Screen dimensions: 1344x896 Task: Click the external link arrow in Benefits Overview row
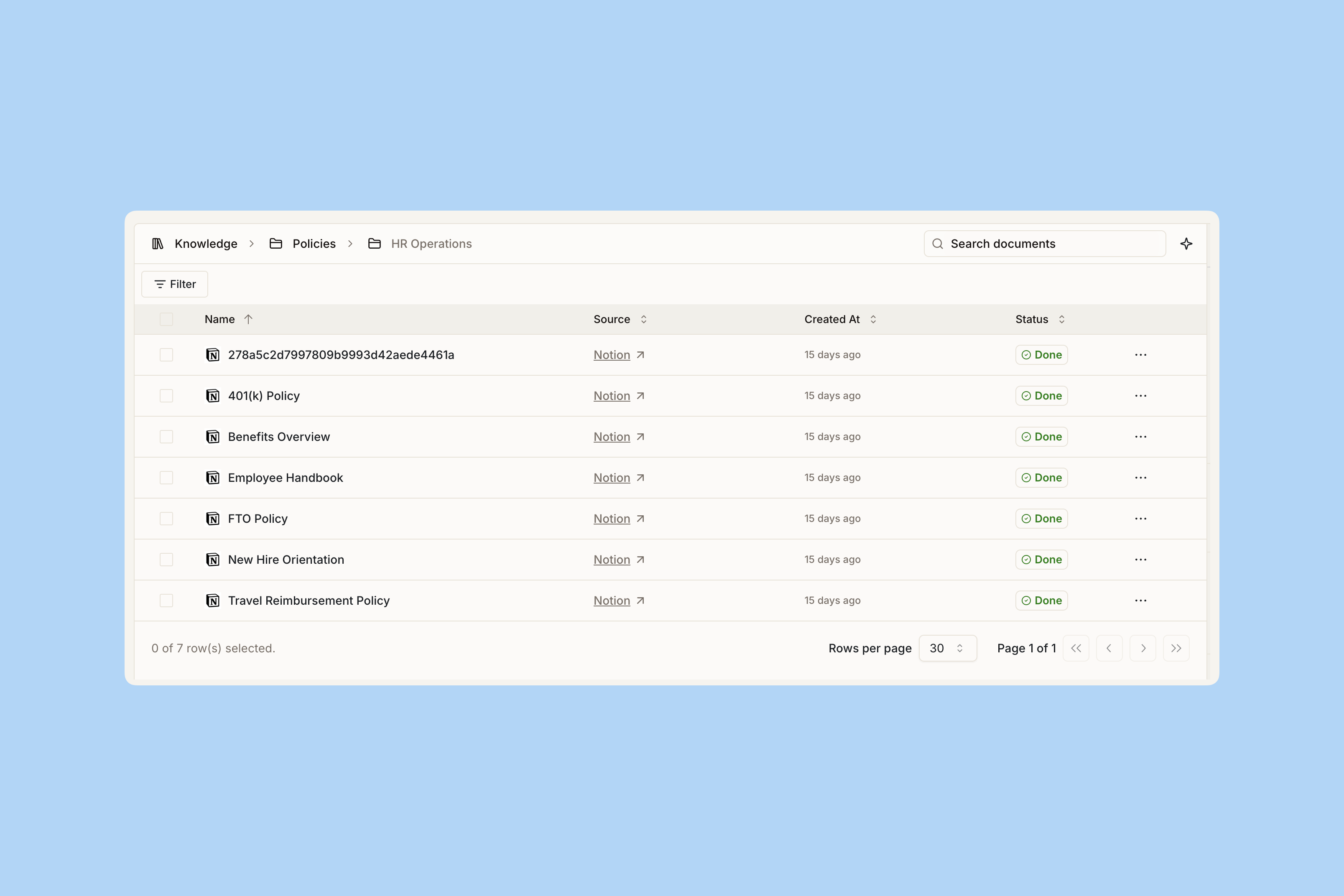[x=640, y=437]
